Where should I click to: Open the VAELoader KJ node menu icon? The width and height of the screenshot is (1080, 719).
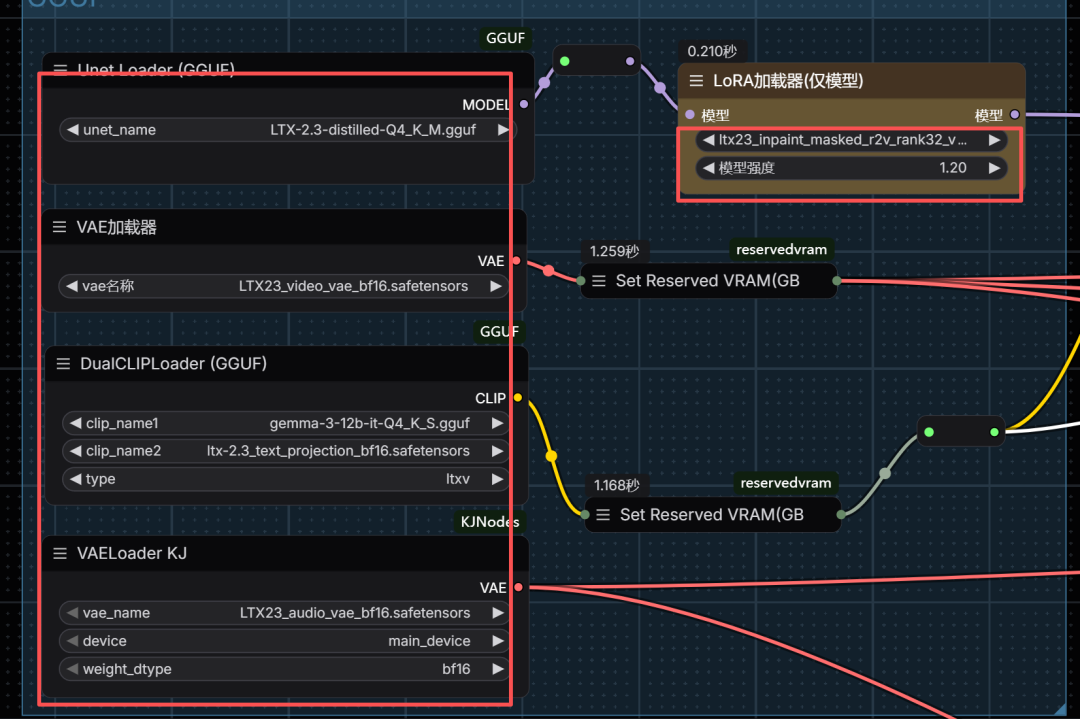click(60, 554)
